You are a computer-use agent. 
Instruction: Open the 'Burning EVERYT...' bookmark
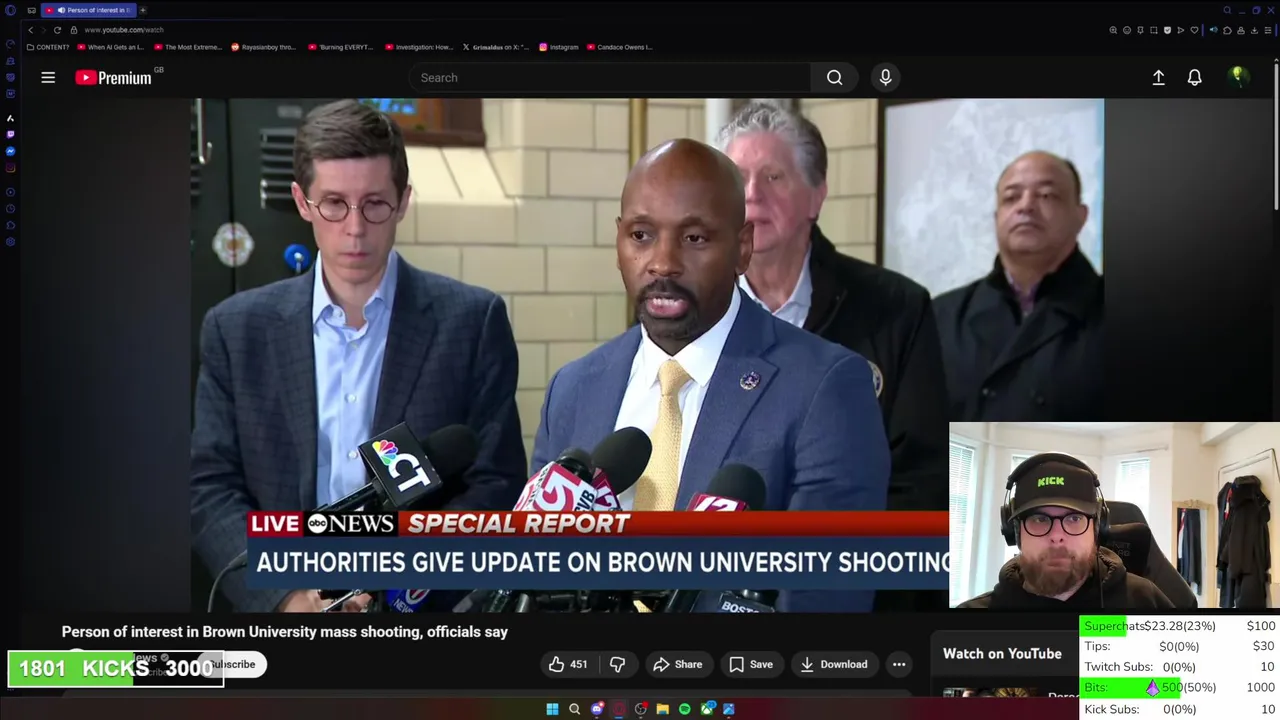[341, 47]
